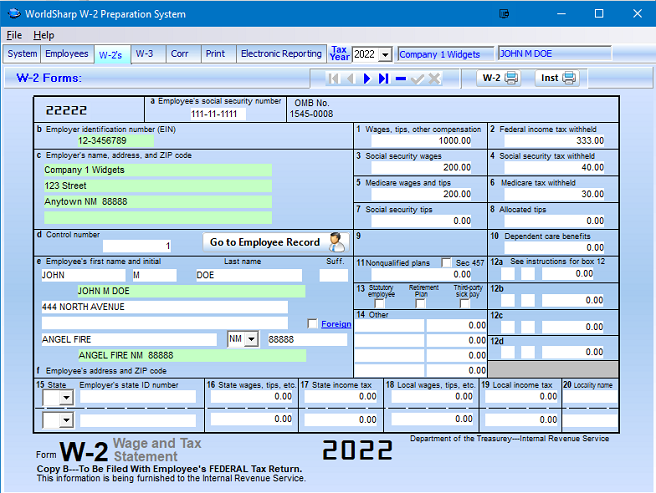Screen dimensions: 656x493
Task: Go to the previous W-2 record
Action: [350, 78]
